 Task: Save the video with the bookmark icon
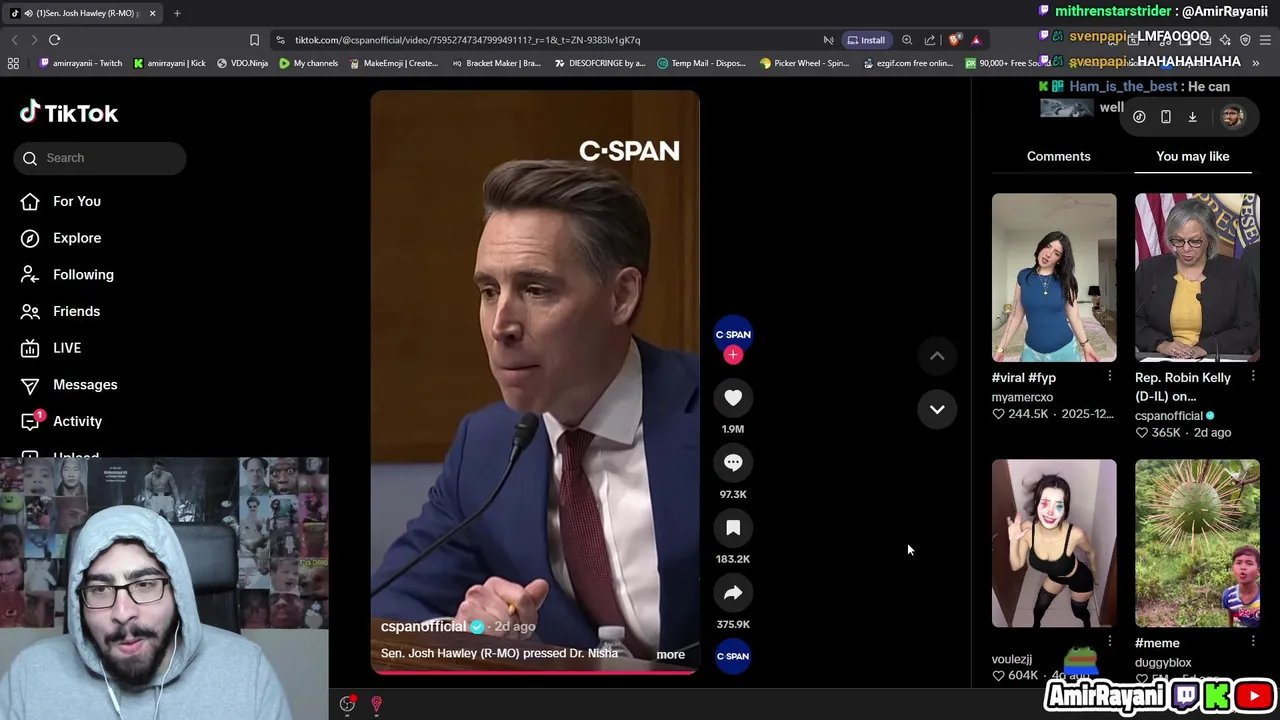pyautogui.click(x=733, y=528)
